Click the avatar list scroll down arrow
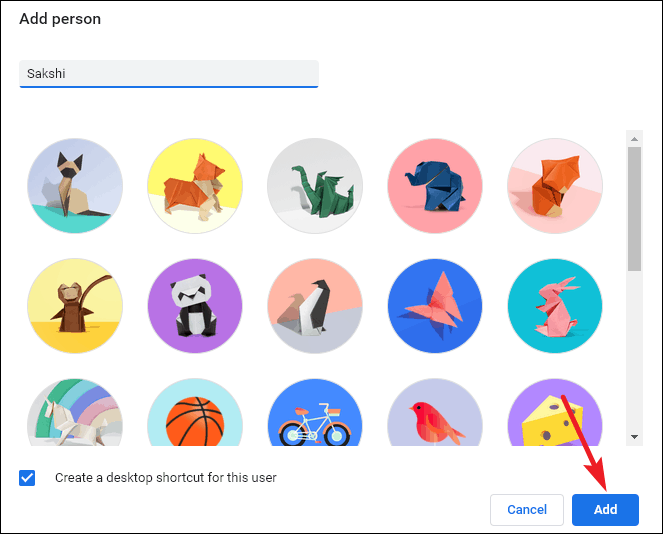 pos(634,437)
